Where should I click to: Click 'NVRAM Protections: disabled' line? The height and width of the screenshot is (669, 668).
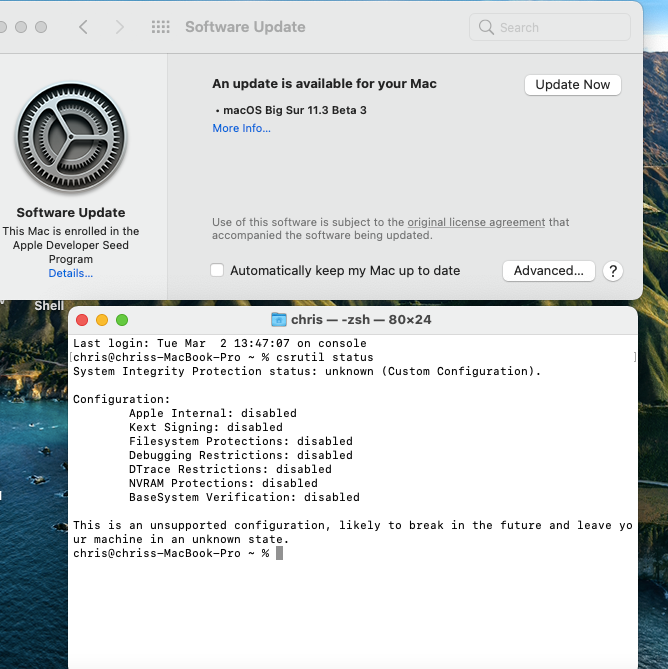[x=224, y=483]
